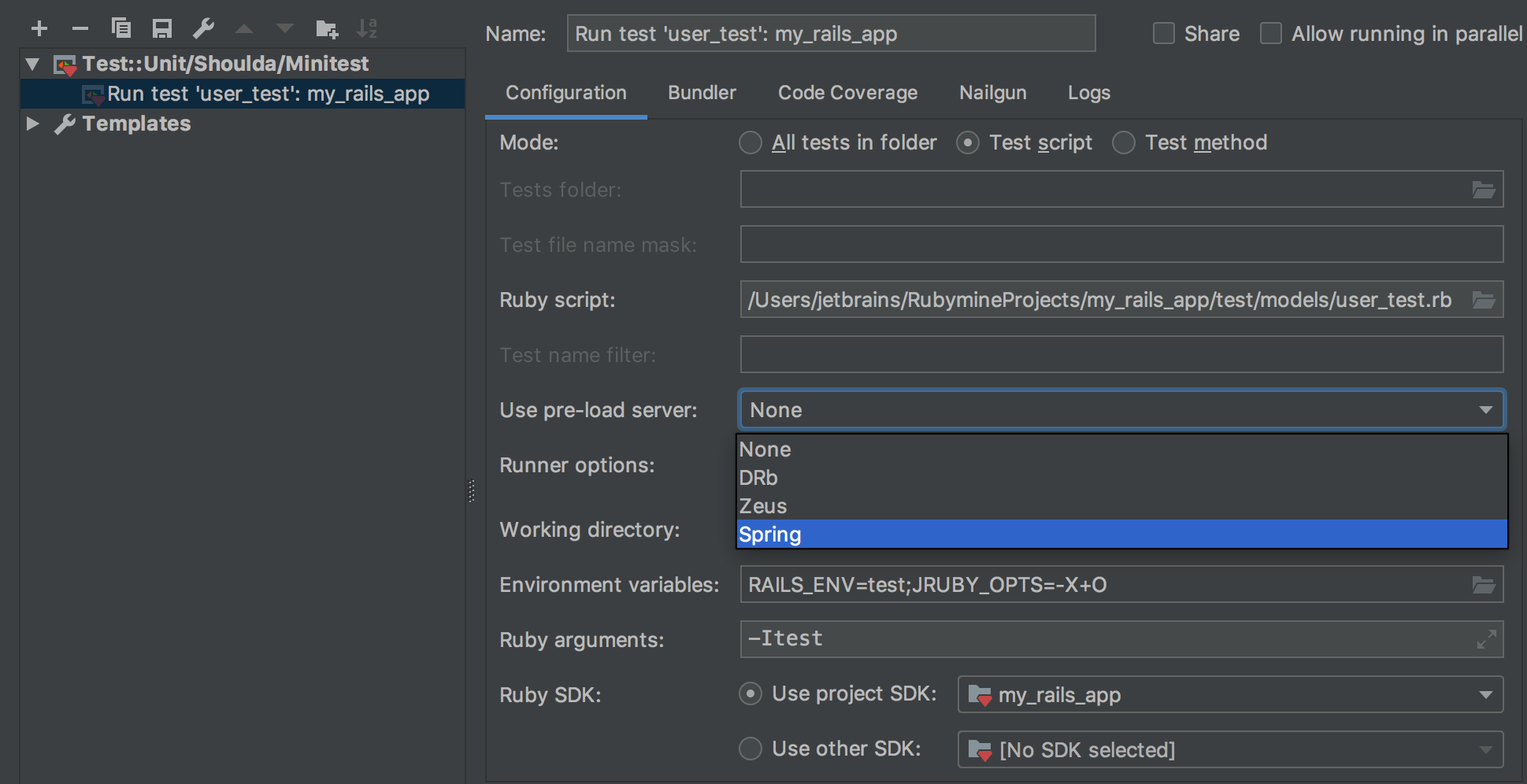This screenshot has height=784, width=1527.
Task: Save configuration using floppy disk icon
Action: click(162, 29)
